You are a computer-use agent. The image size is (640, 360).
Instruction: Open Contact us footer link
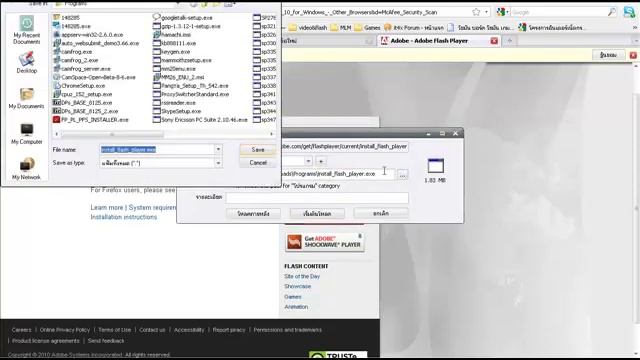click(152, 330)
